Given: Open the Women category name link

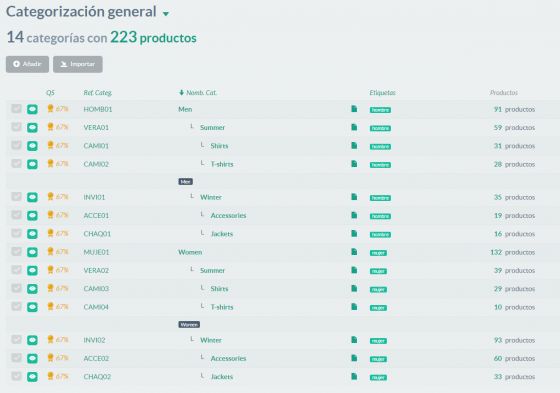Looking at the screenshot, I should (190, 252).
